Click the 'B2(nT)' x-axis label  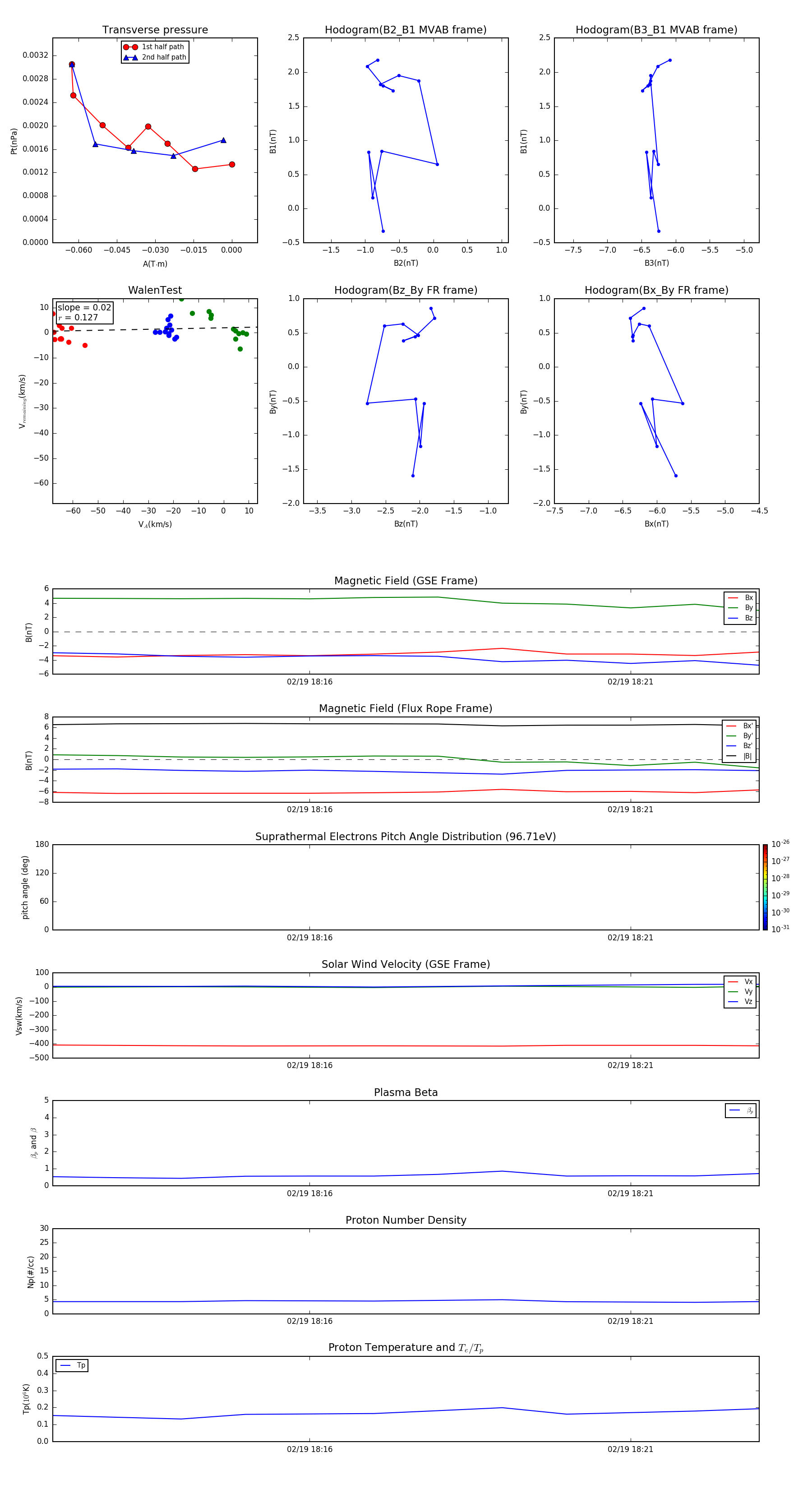pos(406,263)
